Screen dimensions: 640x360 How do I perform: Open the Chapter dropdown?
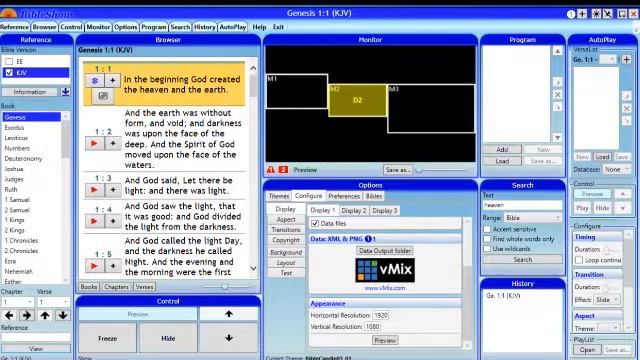coord(18,302)
